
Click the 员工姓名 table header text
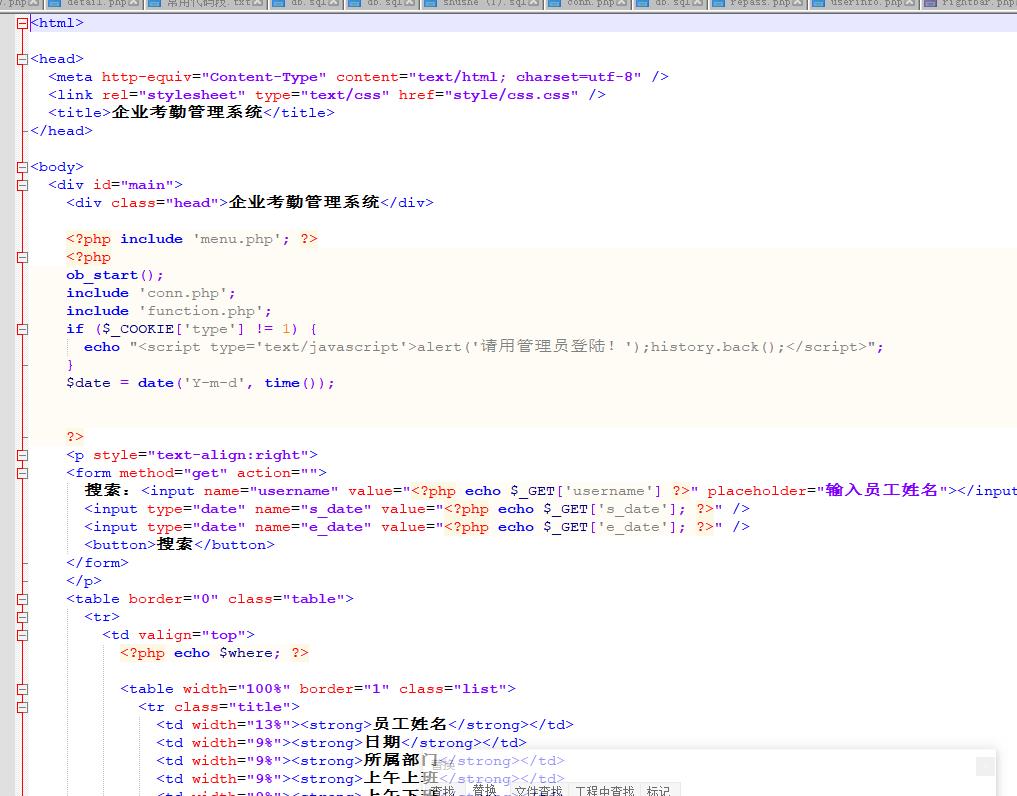click(x=410, y=725)
